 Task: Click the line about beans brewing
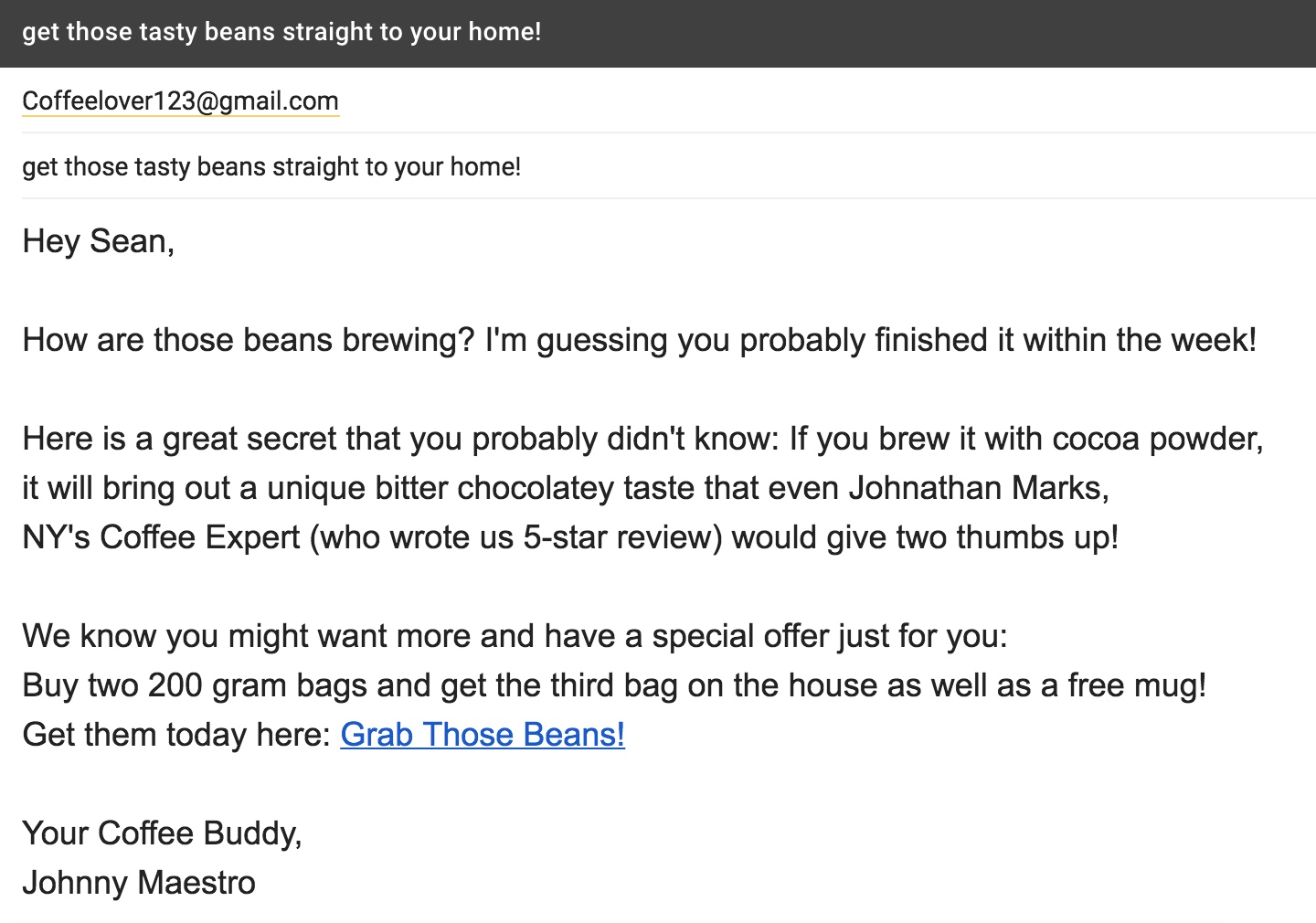639,340
